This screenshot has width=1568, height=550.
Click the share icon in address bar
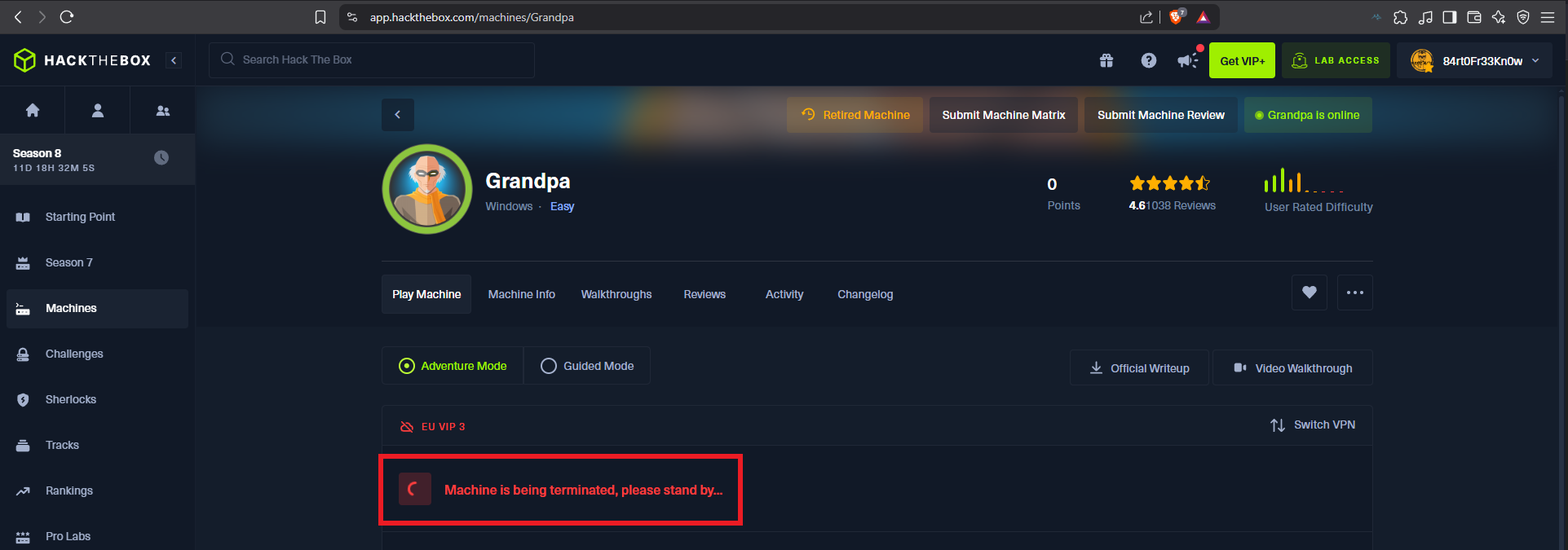1146,17
